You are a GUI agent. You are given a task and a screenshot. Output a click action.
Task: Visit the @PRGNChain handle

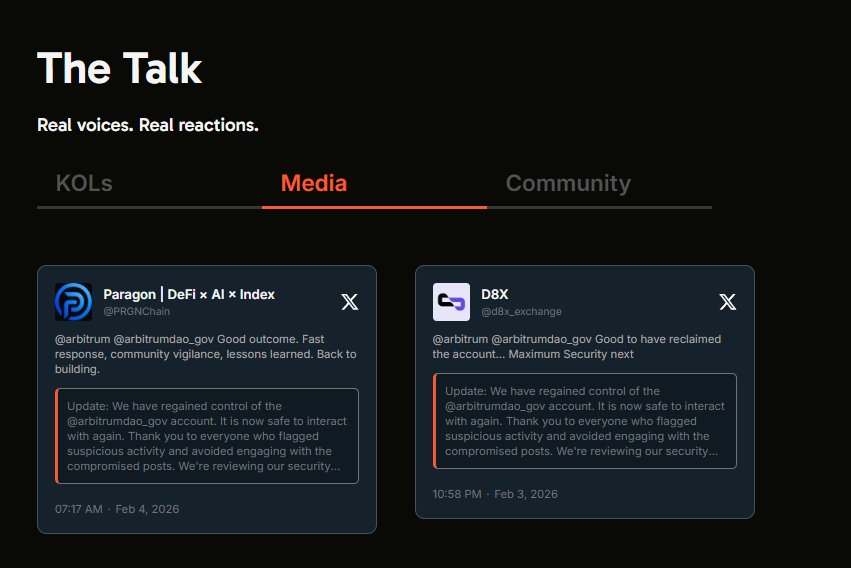[137, 311]
